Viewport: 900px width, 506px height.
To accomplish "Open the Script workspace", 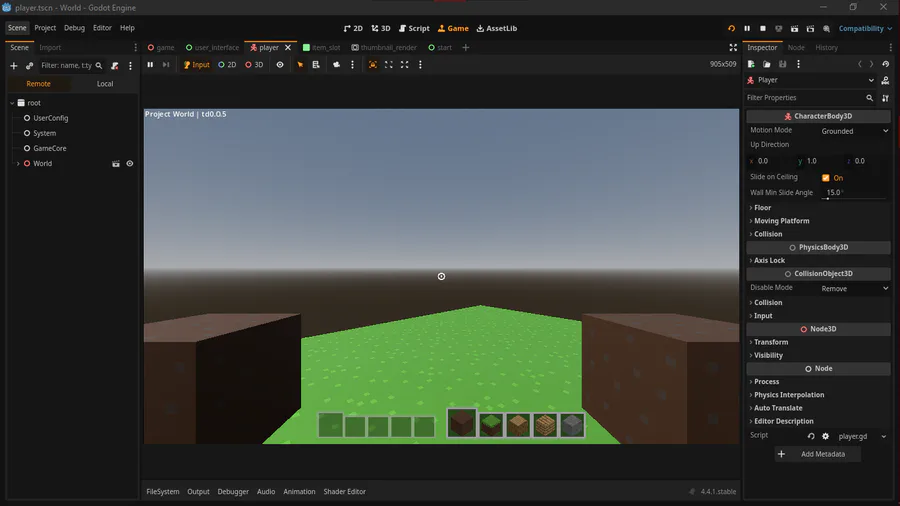I will tap(414, 28).
